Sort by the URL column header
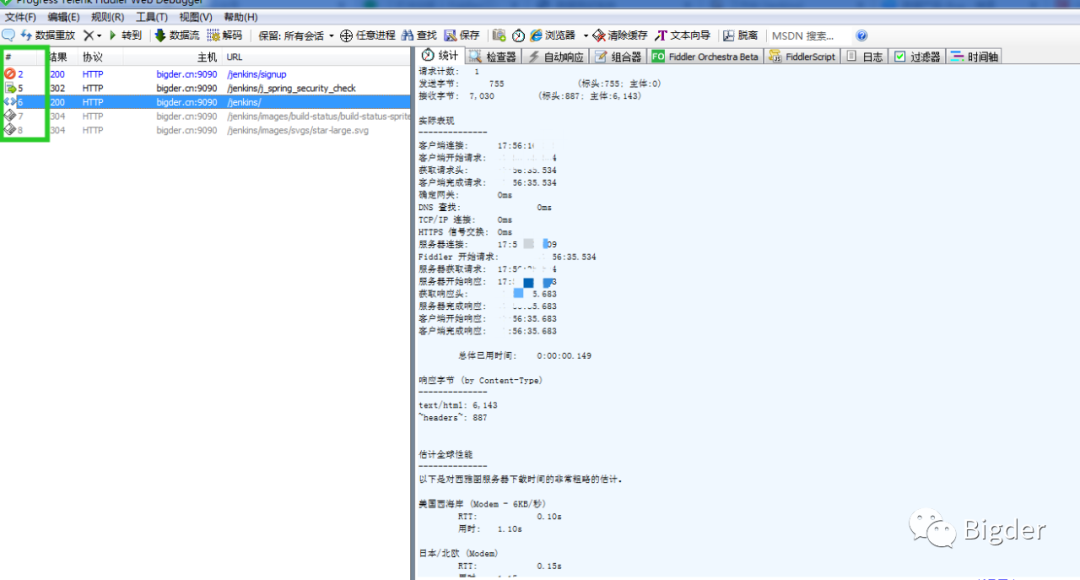The image size is (1080, 580). click(234, 57)
